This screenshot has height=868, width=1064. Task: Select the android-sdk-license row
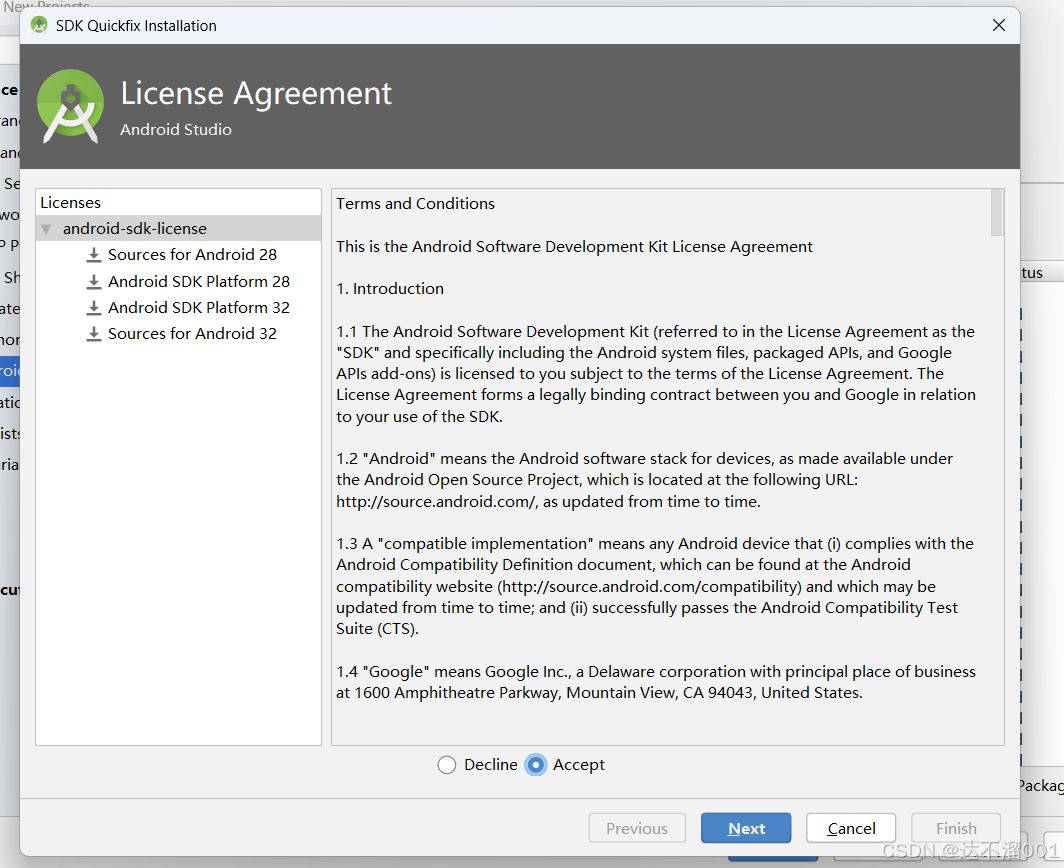(178, 229)
